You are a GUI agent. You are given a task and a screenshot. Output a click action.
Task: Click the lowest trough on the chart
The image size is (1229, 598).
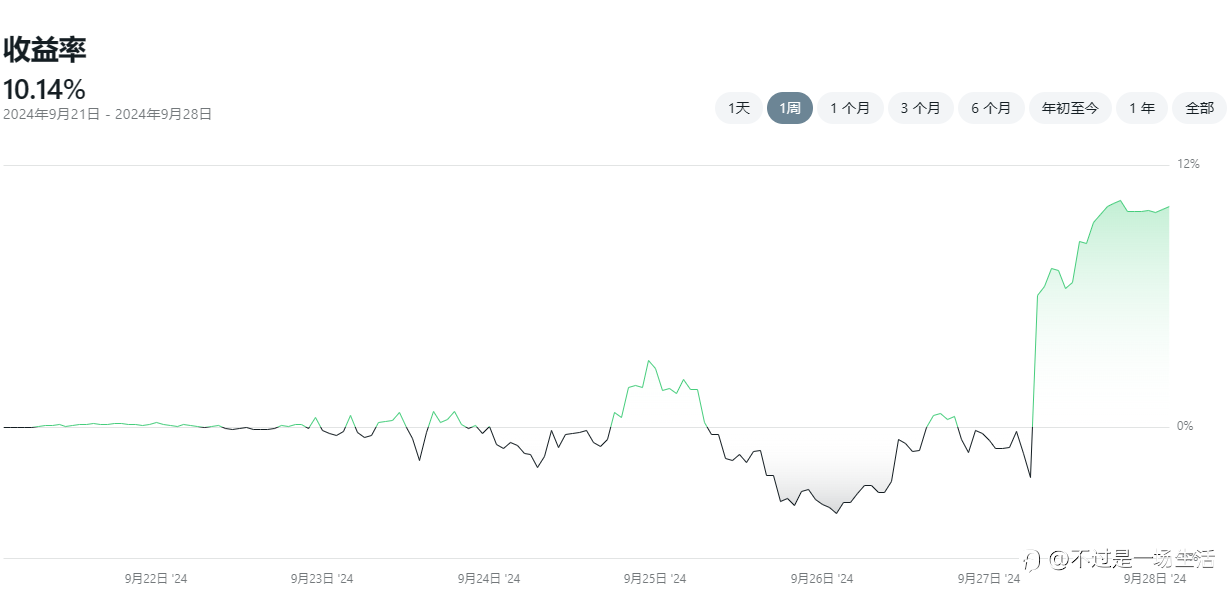pos(836,513)
